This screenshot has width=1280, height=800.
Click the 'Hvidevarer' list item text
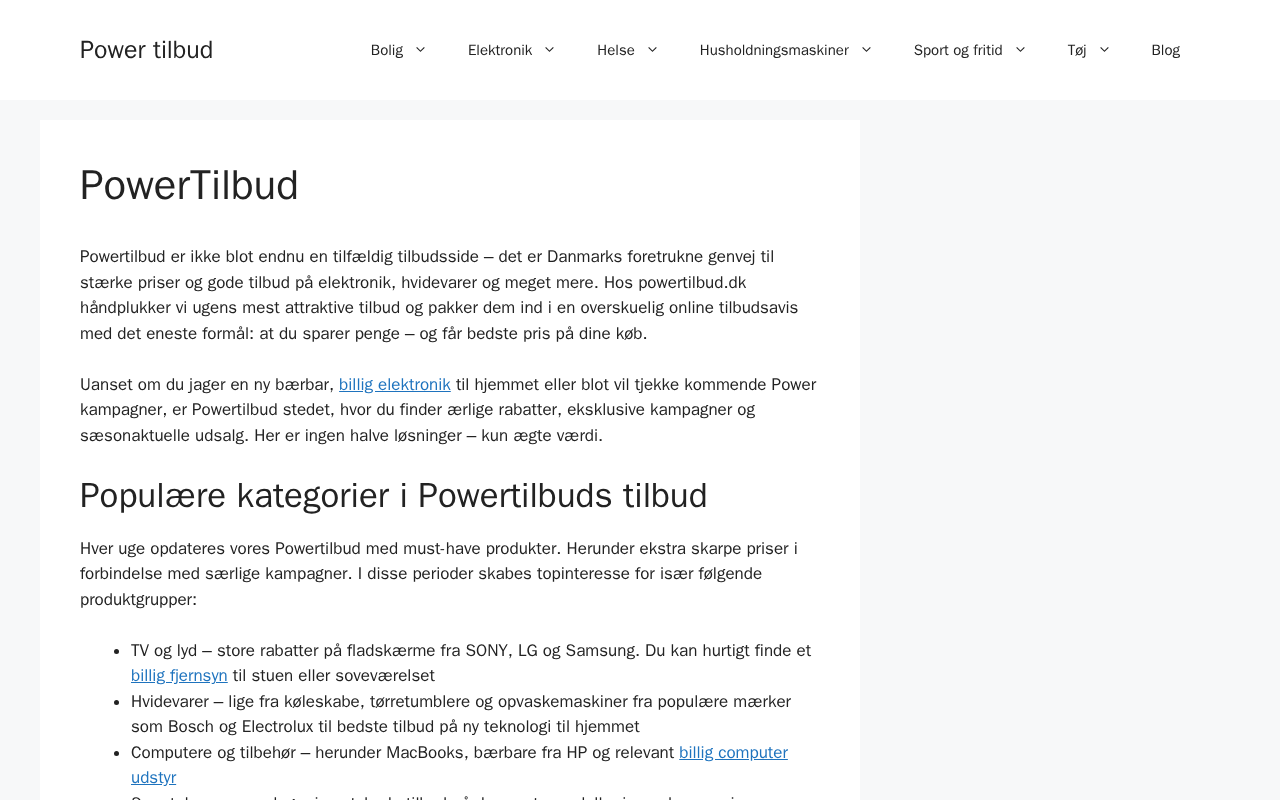pos(461,714)
